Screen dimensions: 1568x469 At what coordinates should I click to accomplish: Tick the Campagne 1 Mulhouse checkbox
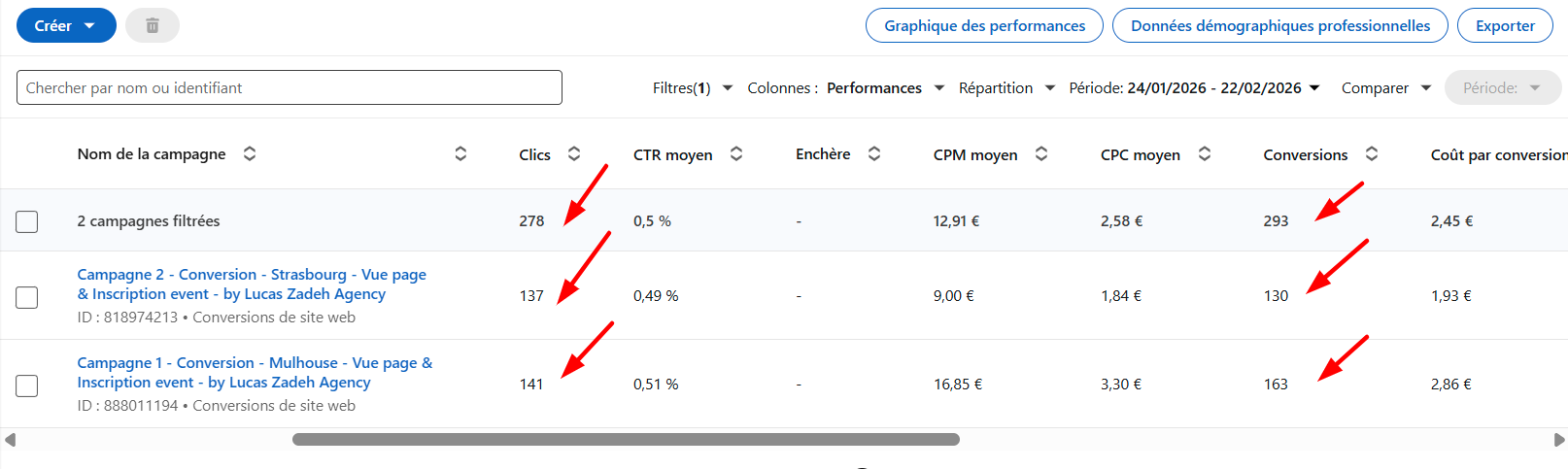pos(27,385)
